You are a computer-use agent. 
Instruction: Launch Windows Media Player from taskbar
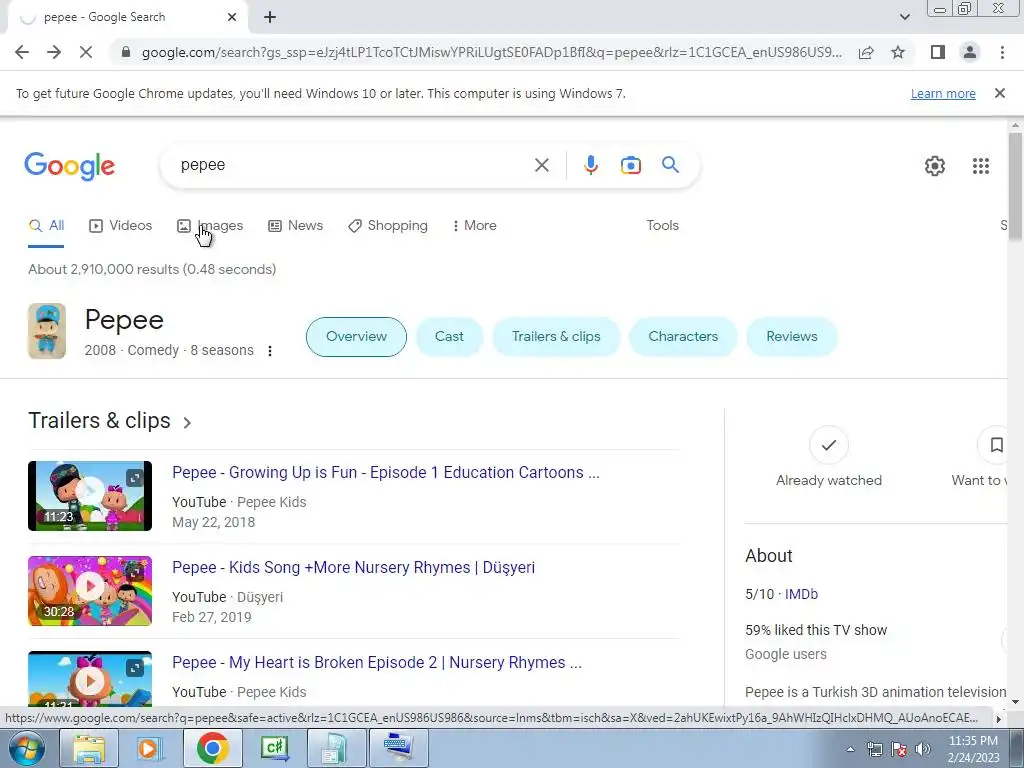click(150, 748)
